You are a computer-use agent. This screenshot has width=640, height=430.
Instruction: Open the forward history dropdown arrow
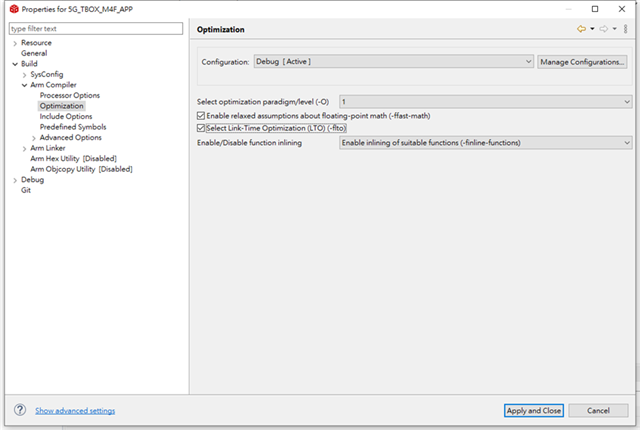614,29
